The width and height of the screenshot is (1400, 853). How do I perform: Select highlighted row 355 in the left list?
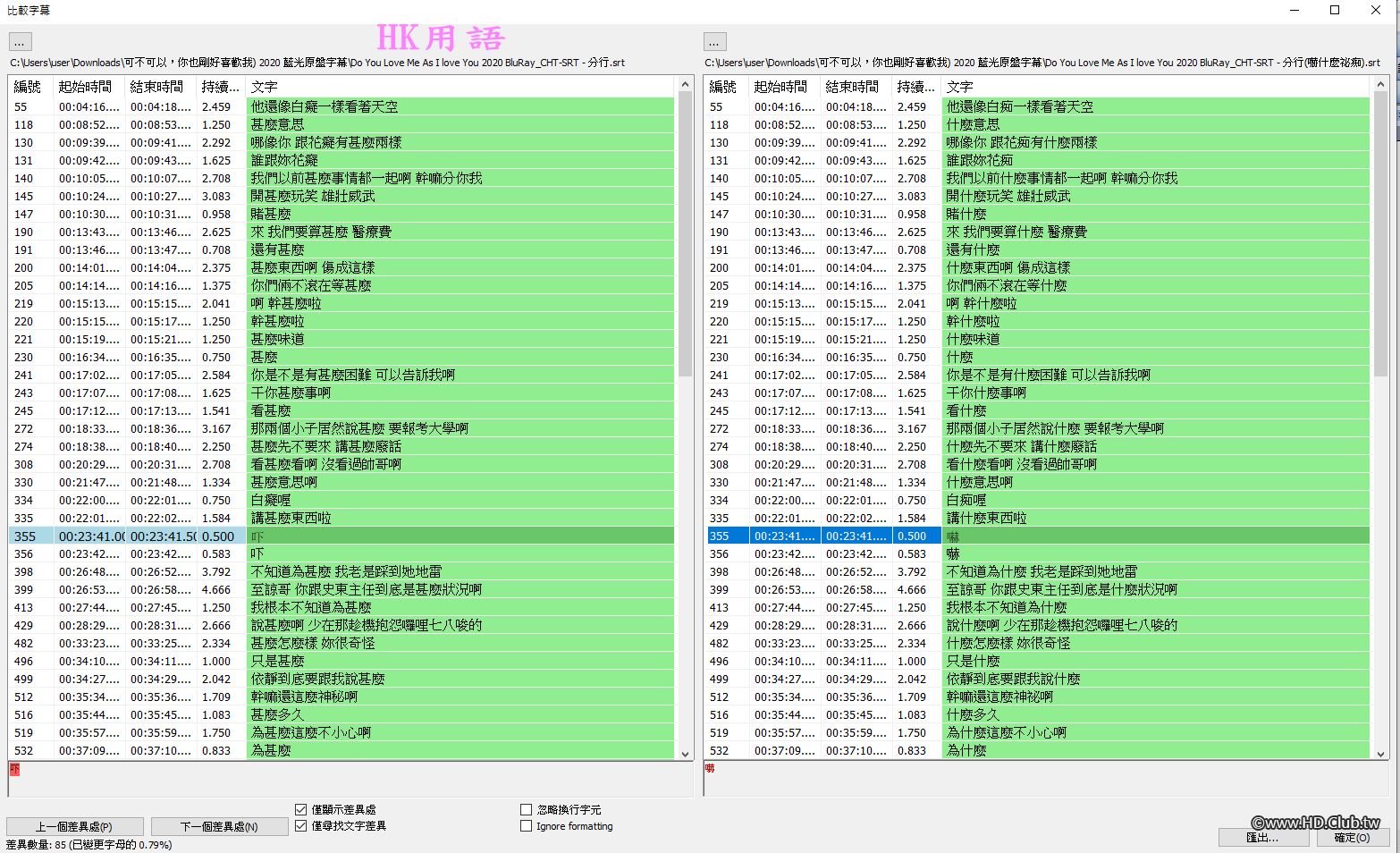[x=268, y=535]
